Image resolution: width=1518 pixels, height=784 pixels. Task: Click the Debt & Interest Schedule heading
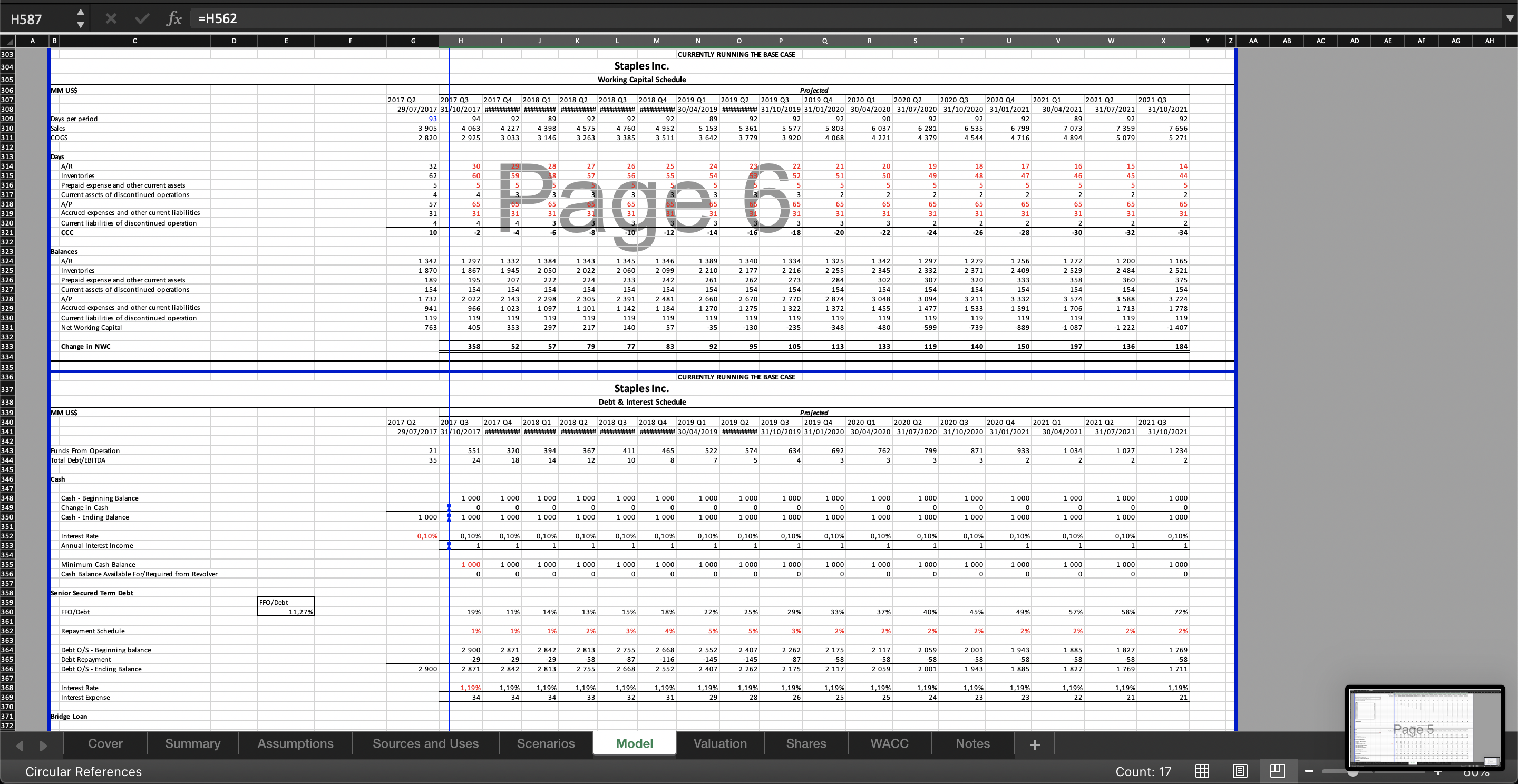pyautogui.click(x=642, y=401)
